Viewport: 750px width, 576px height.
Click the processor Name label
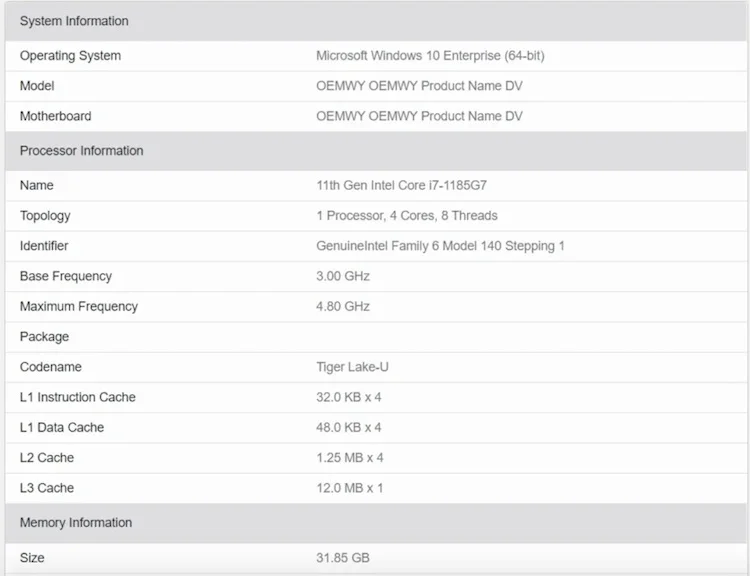point(36,185)
